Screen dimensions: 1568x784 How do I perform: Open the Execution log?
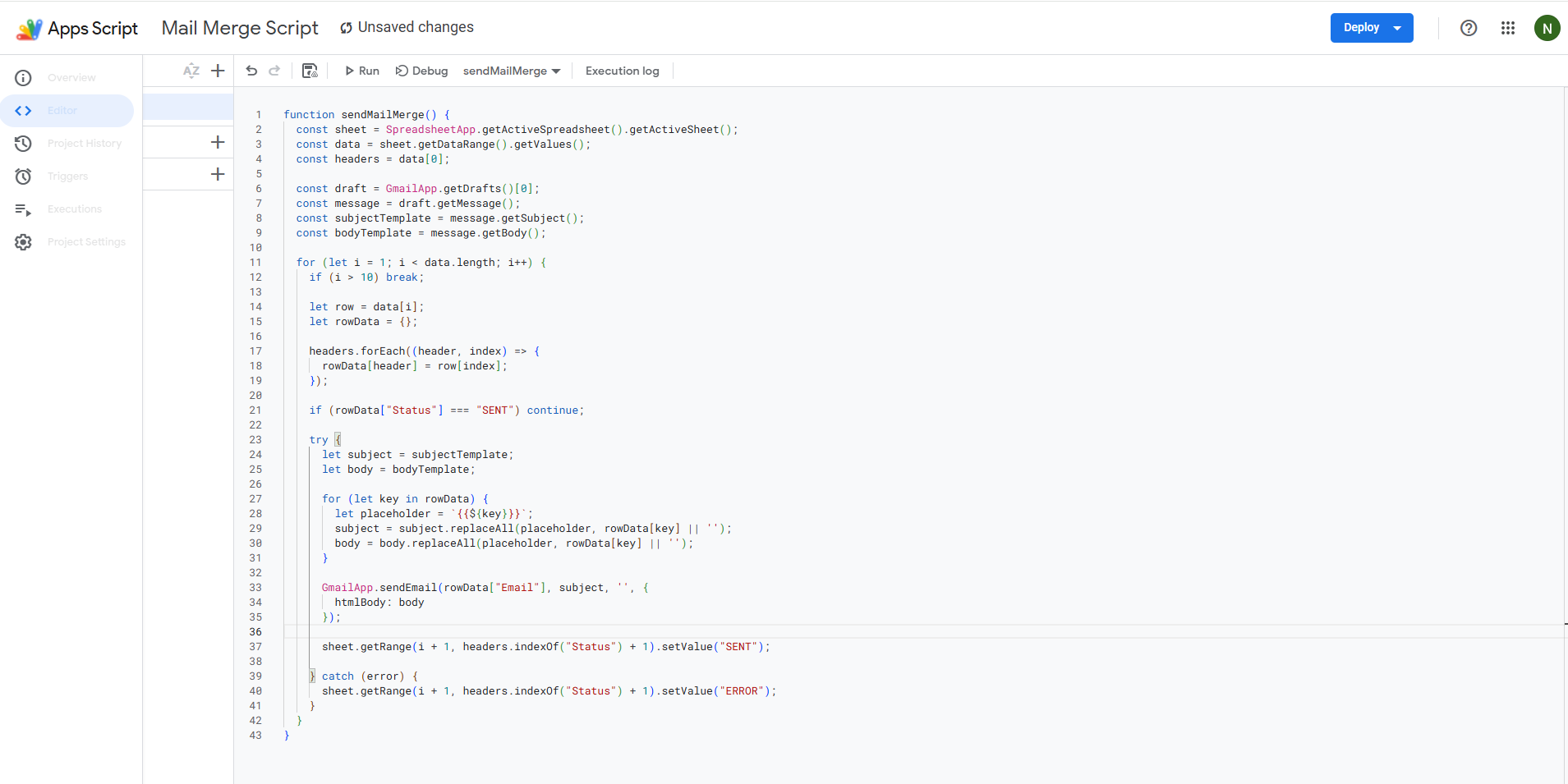pos(622,71)
